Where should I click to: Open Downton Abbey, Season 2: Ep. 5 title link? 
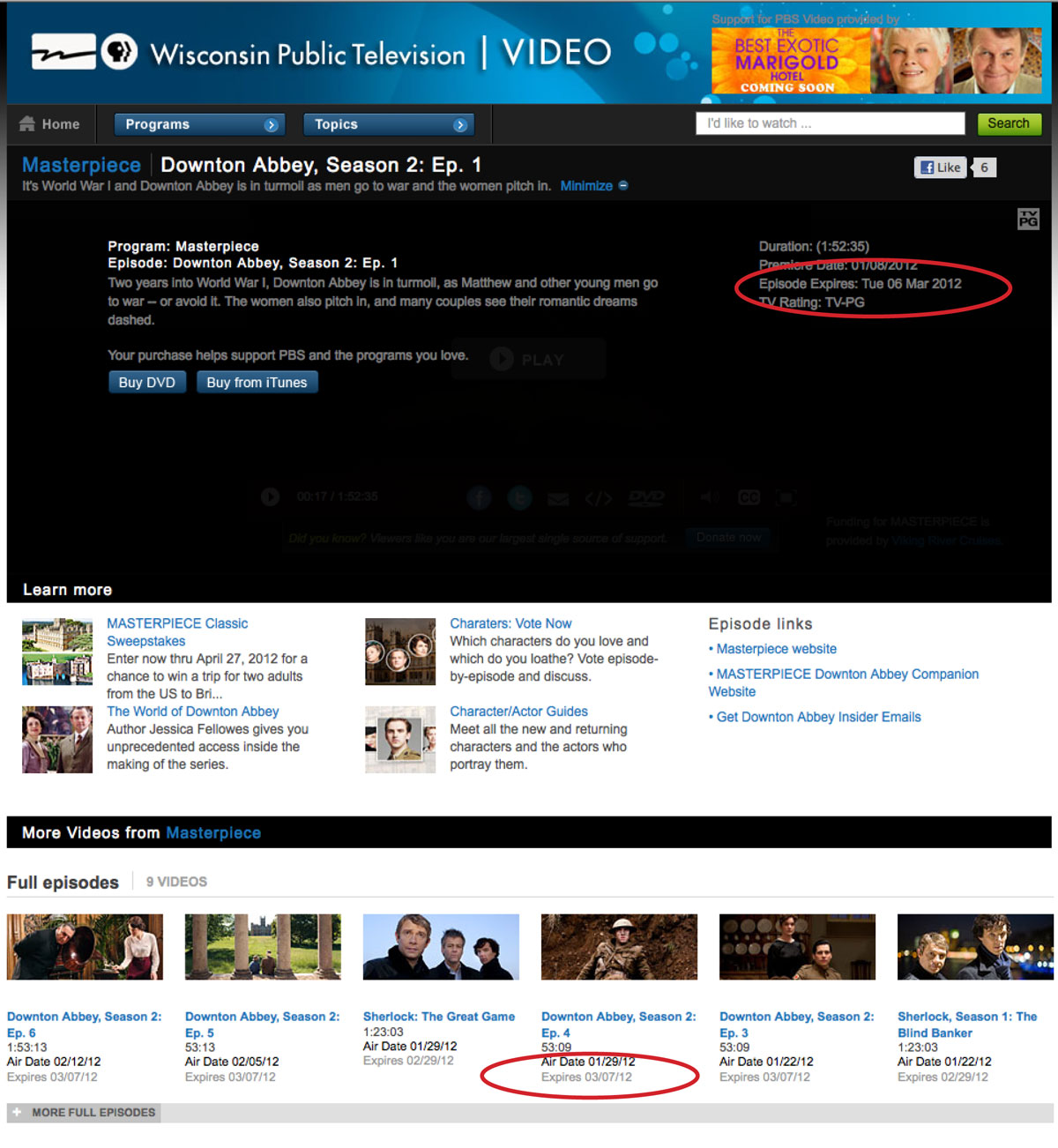[262, 1025]
